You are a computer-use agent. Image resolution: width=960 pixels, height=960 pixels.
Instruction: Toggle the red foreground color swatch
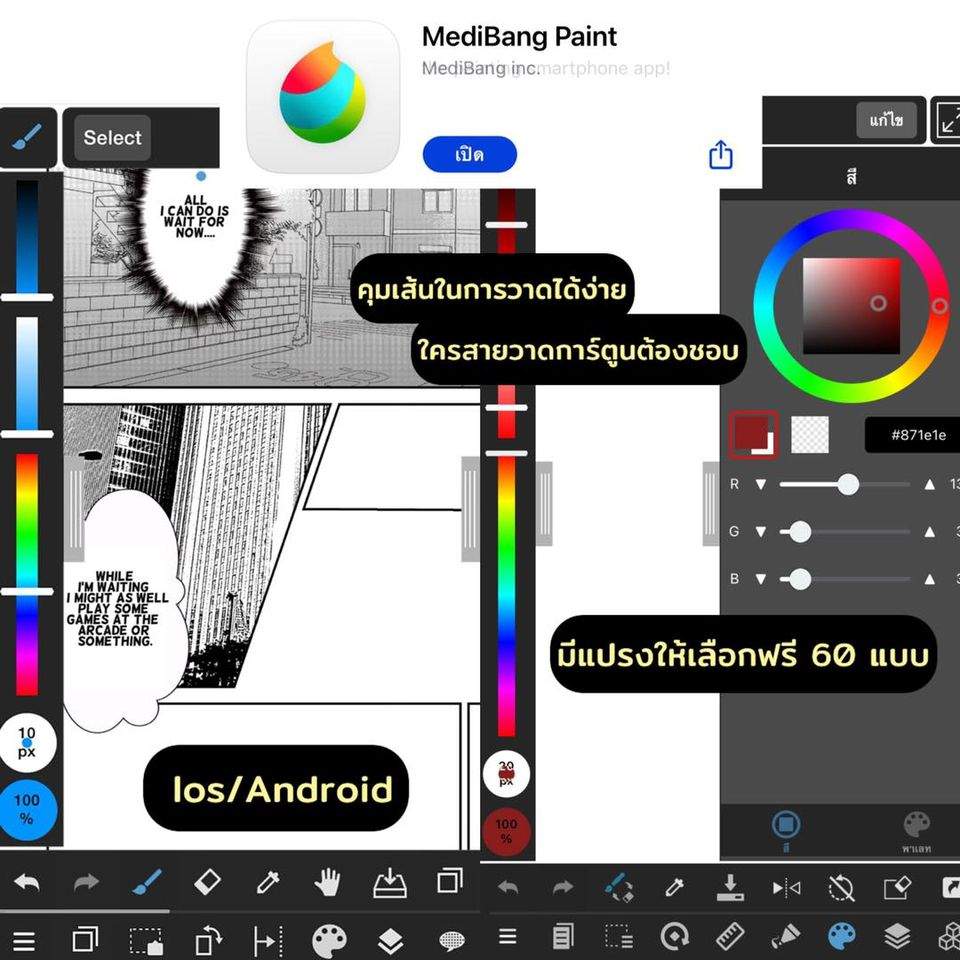753,435
